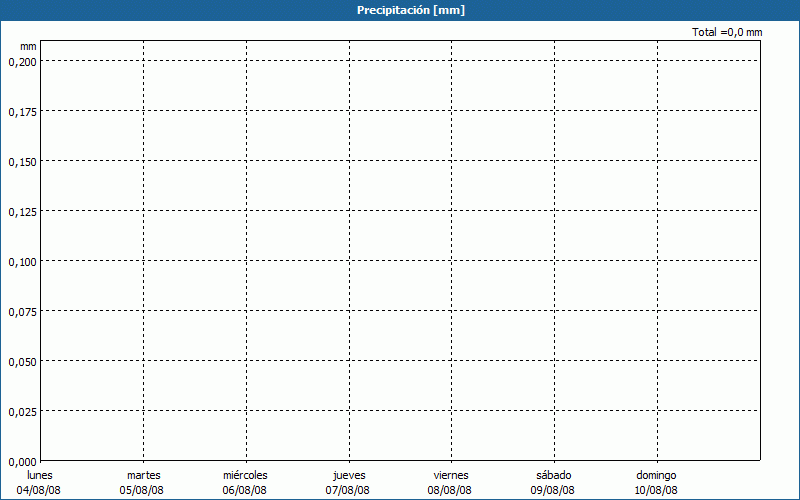Click the lunes day label
This screenshot has height=500, width=800.
coord(39,475)
